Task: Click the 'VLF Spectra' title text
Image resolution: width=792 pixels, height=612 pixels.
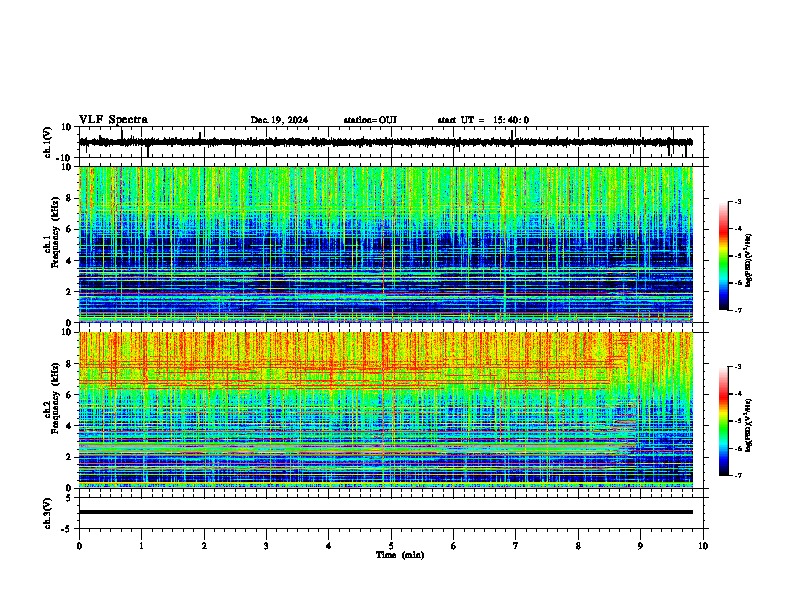Action: 113,120
